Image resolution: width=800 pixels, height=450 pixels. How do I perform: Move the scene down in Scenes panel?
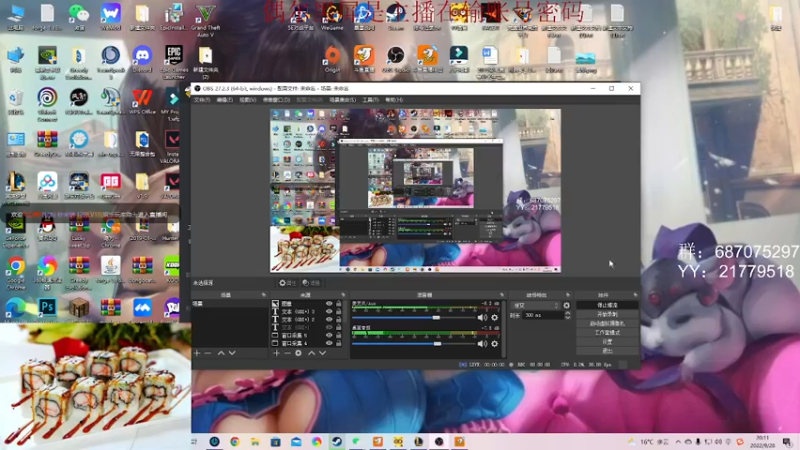tap(232, 353)
